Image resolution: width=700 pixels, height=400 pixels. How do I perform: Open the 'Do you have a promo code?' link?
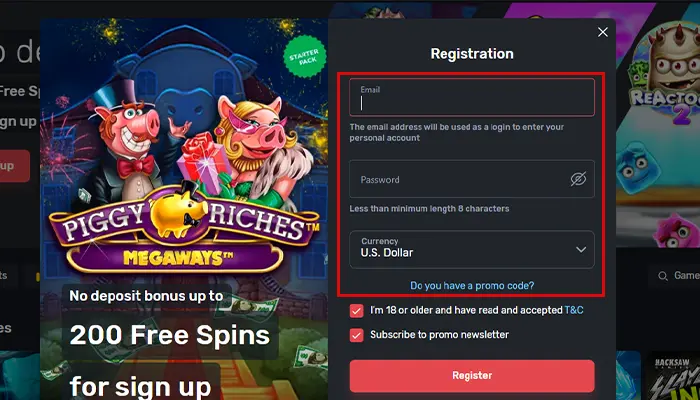tap(472, 286)
